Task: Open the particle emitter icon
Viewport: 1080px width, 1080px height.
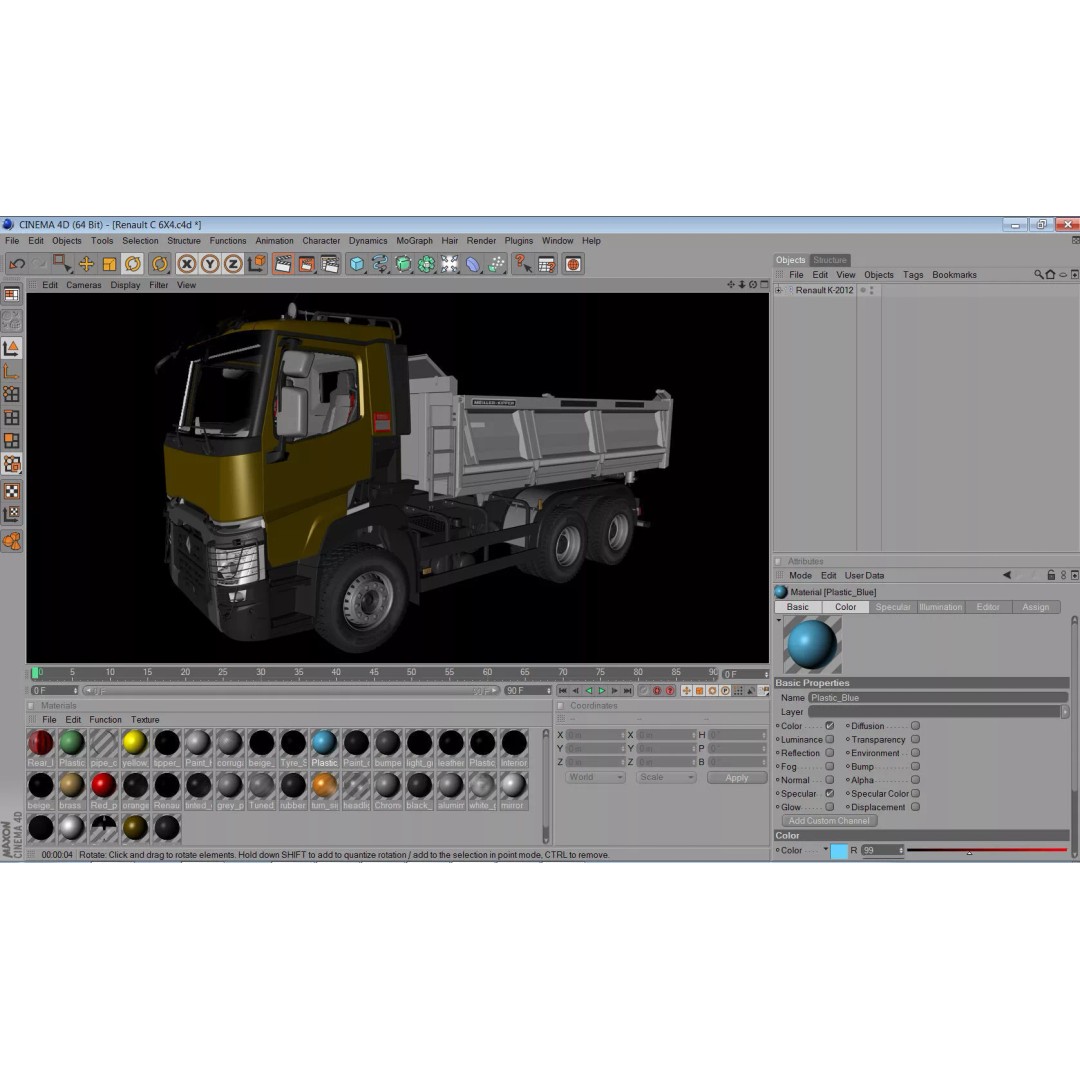Action: coord(496,264)
